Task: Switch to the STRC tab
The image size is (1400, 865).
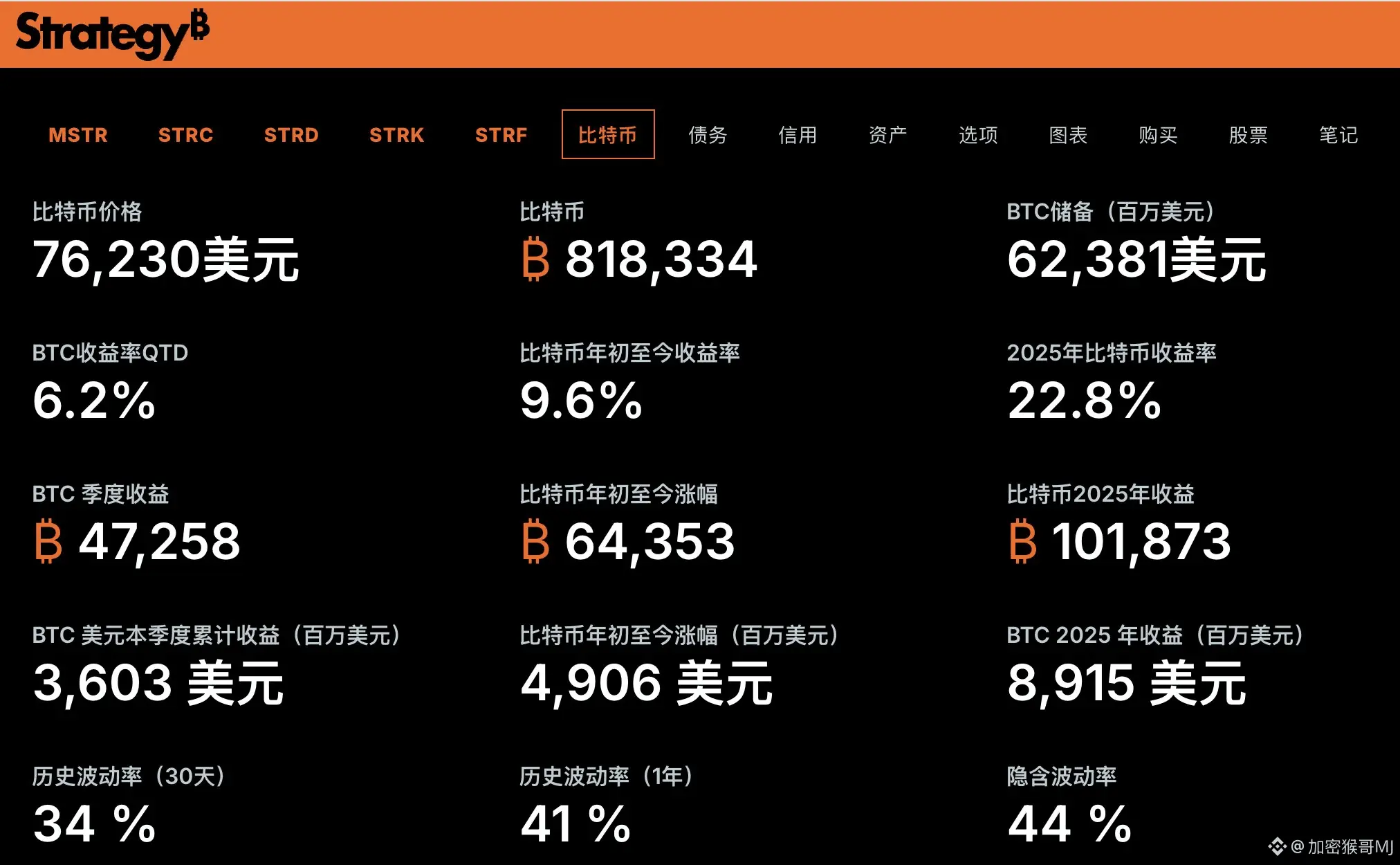Action: tap(185, 135)
